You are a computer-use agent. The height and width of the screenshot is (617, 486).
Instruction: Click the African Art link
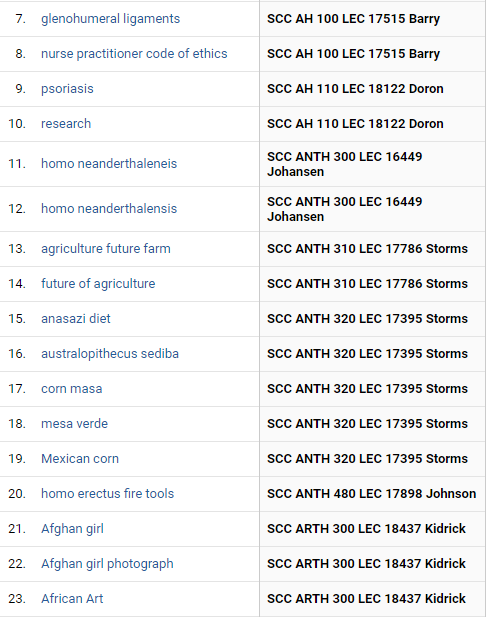pos(72,599)
